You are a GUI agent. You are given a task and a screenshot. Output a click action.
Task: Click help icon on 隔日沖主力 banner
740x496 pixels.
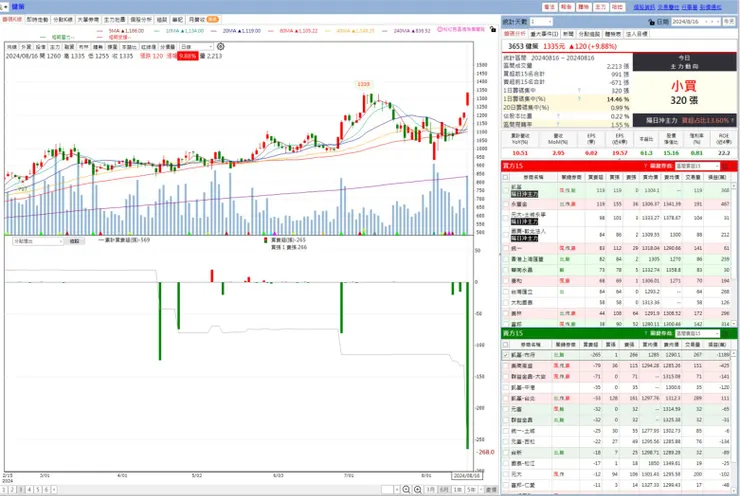[x=732, y=121]
